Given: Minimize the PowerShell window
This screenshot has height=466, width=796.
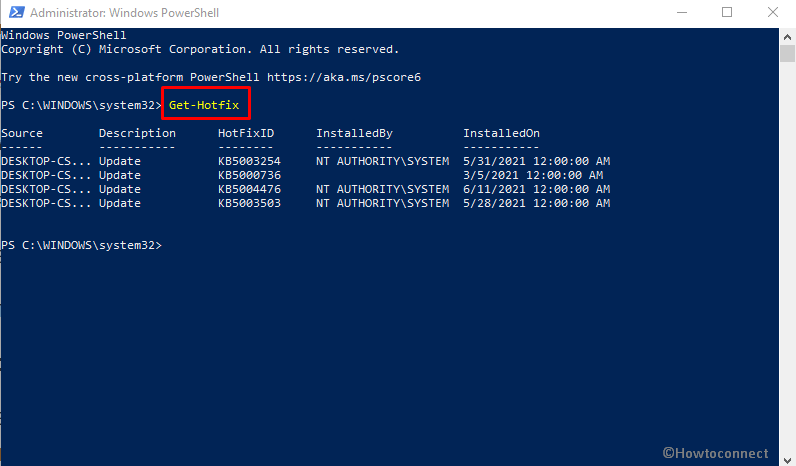Looking at the screenshot, I should tap(682, 12).
